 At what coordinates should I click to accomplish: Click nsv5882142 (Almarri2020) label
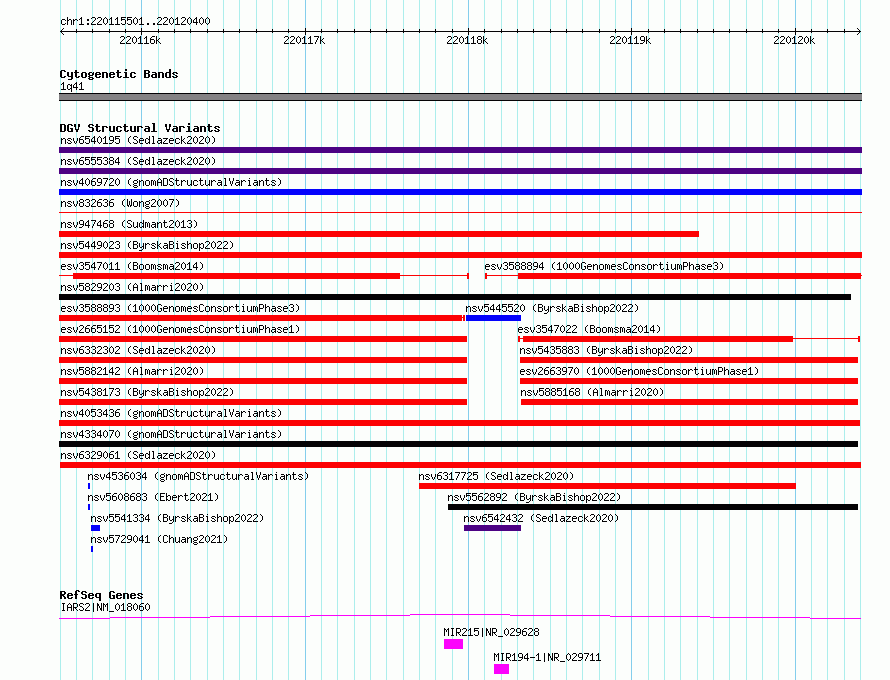click(x=132, y=371)
